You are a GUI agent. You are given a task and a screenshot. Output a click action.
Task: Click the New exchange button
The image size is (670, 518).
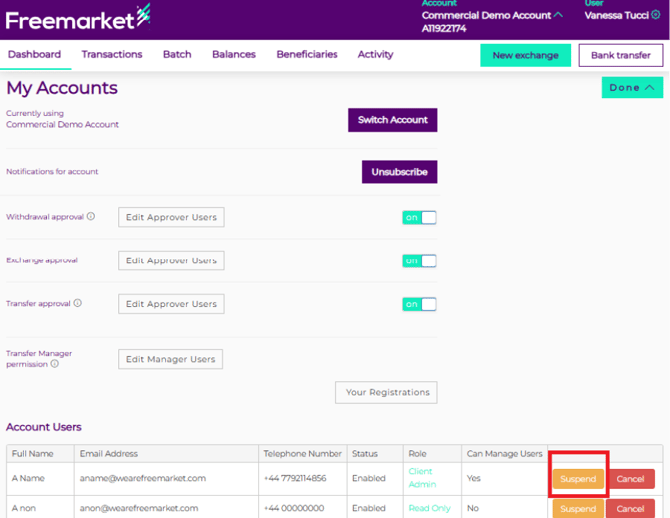(525, 55)
